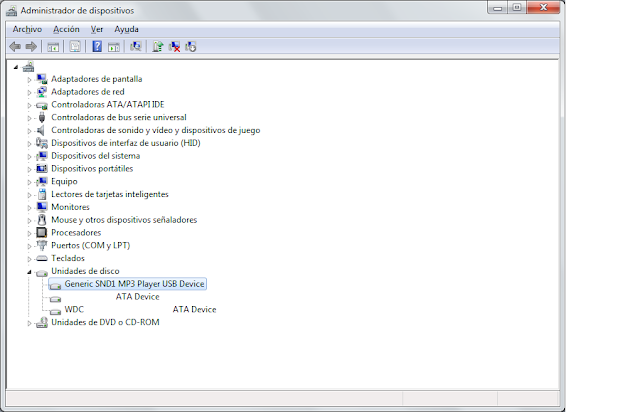Click the DVD o CD-ROM drive icon

coord(42,323)
